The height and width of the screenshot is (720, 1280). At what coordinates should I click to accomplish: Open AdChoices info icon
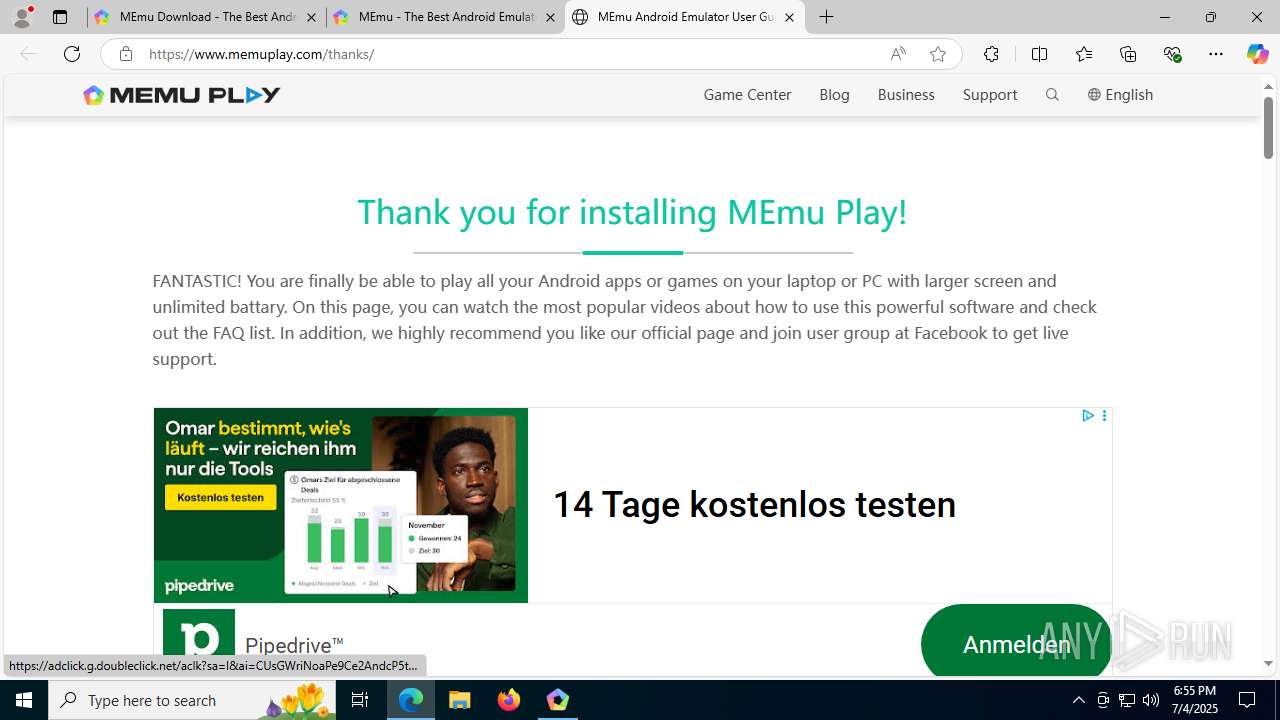coord(1088,416)
